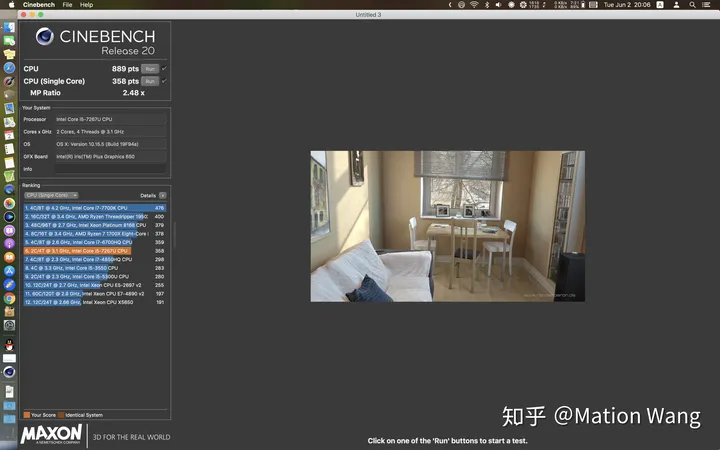The height and width of the screenshot is (450, 720).
Task: Run the multi-core CPU test
Action: (x=150, y=69)
